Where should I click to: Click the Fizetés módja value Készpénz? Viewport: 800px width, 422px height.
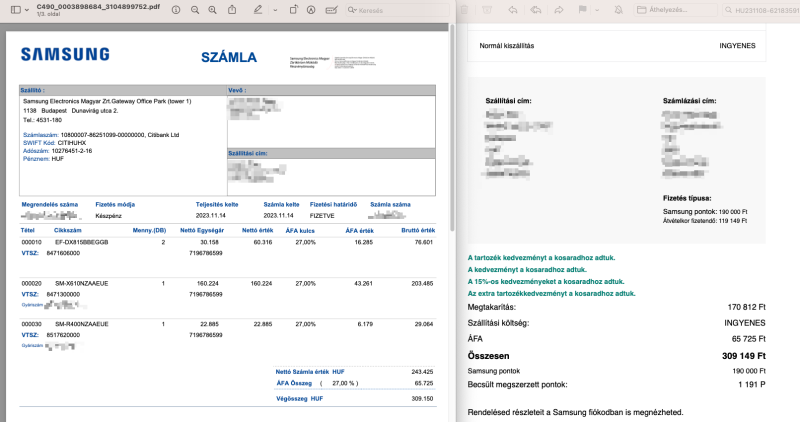[108, 216]
